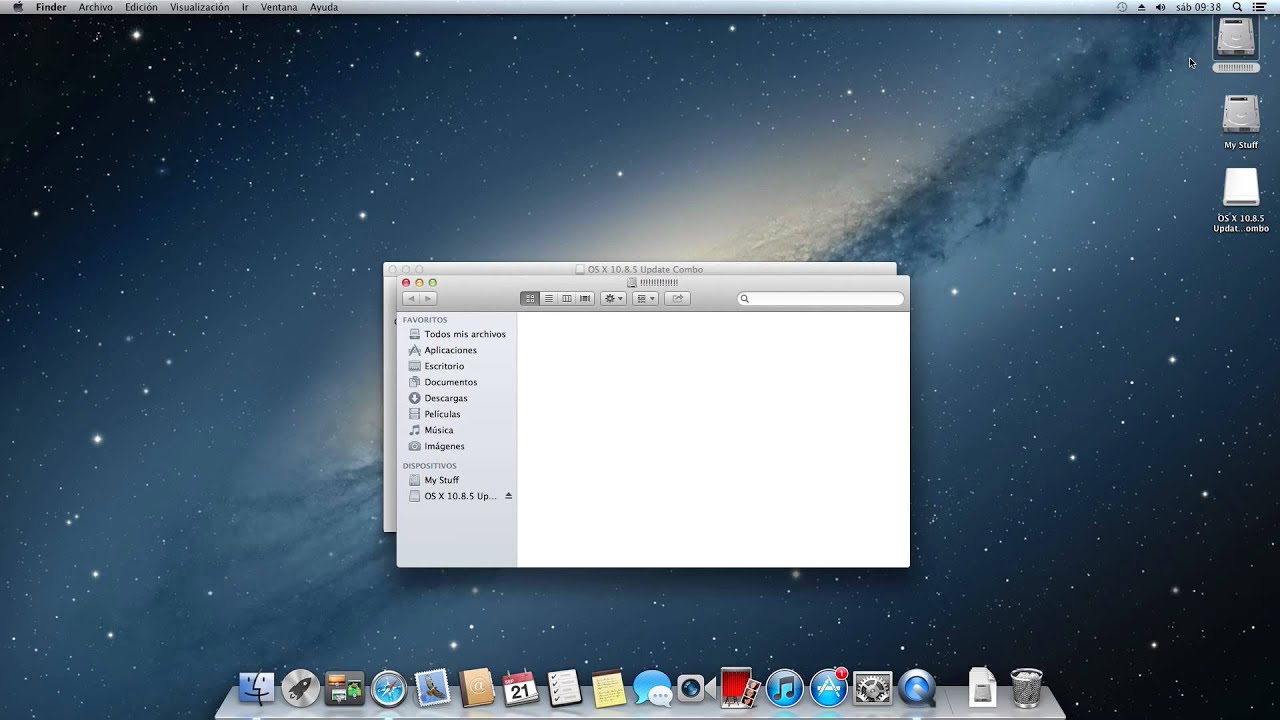Launch Photo Booth from the Dock

tap(740, 688)
